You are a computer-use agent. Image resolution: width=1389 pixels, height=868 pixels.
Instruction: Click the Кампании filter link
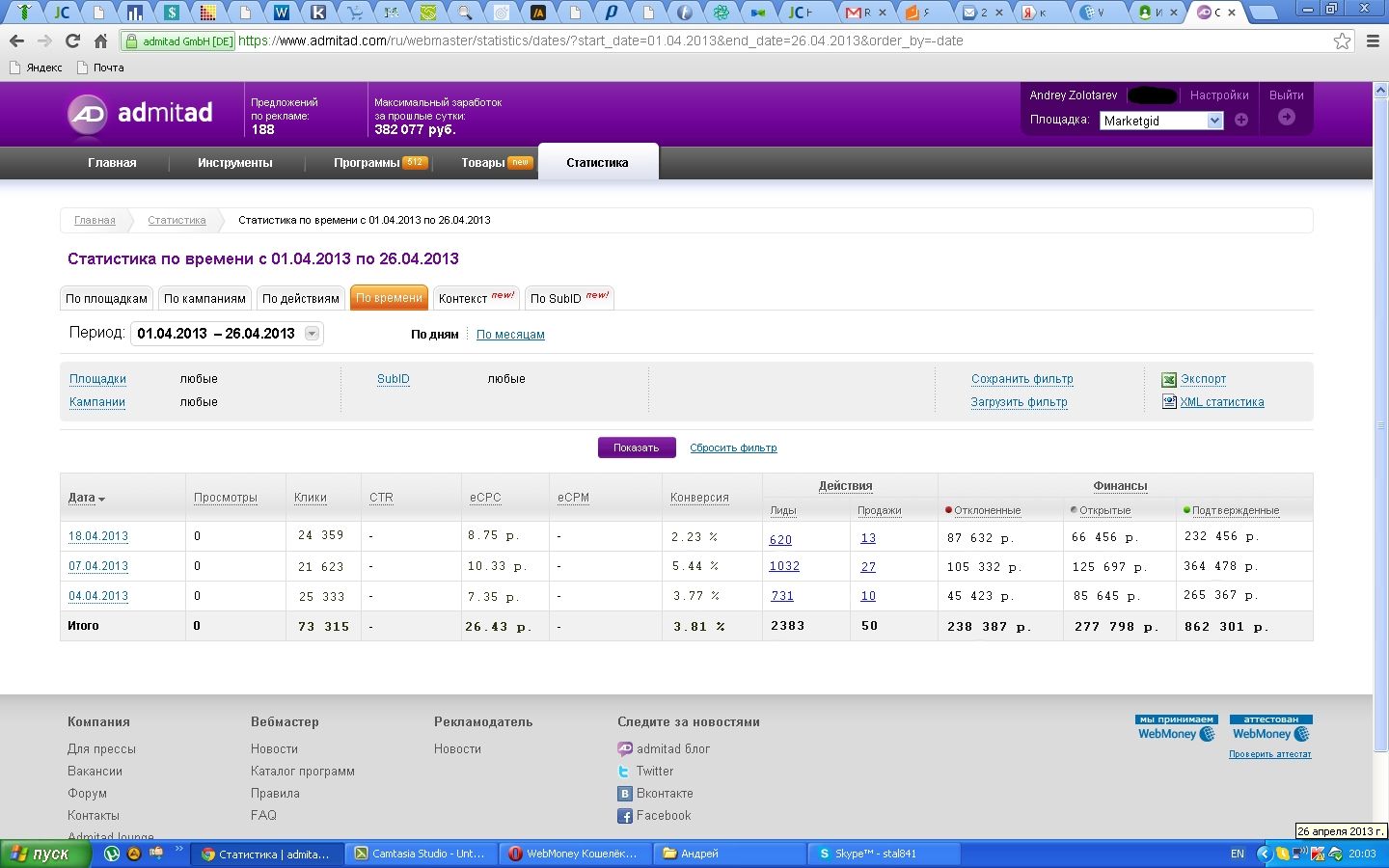coord(97,402)
